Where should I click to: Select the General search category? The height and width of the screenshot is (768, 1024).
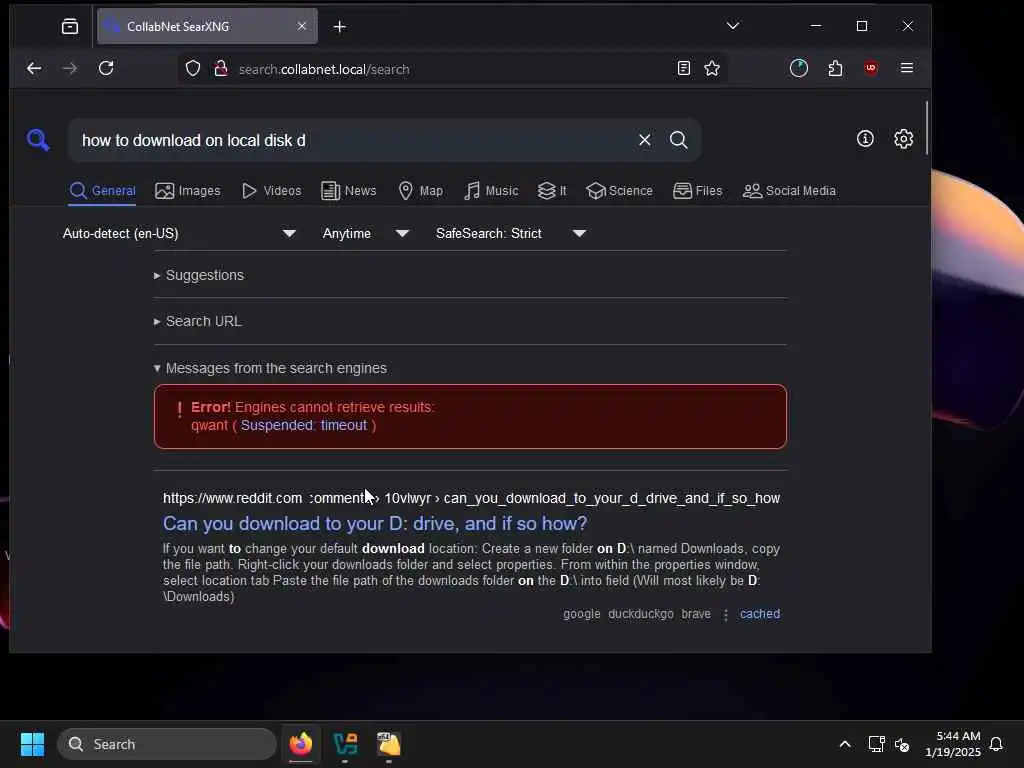click(103, 191)
